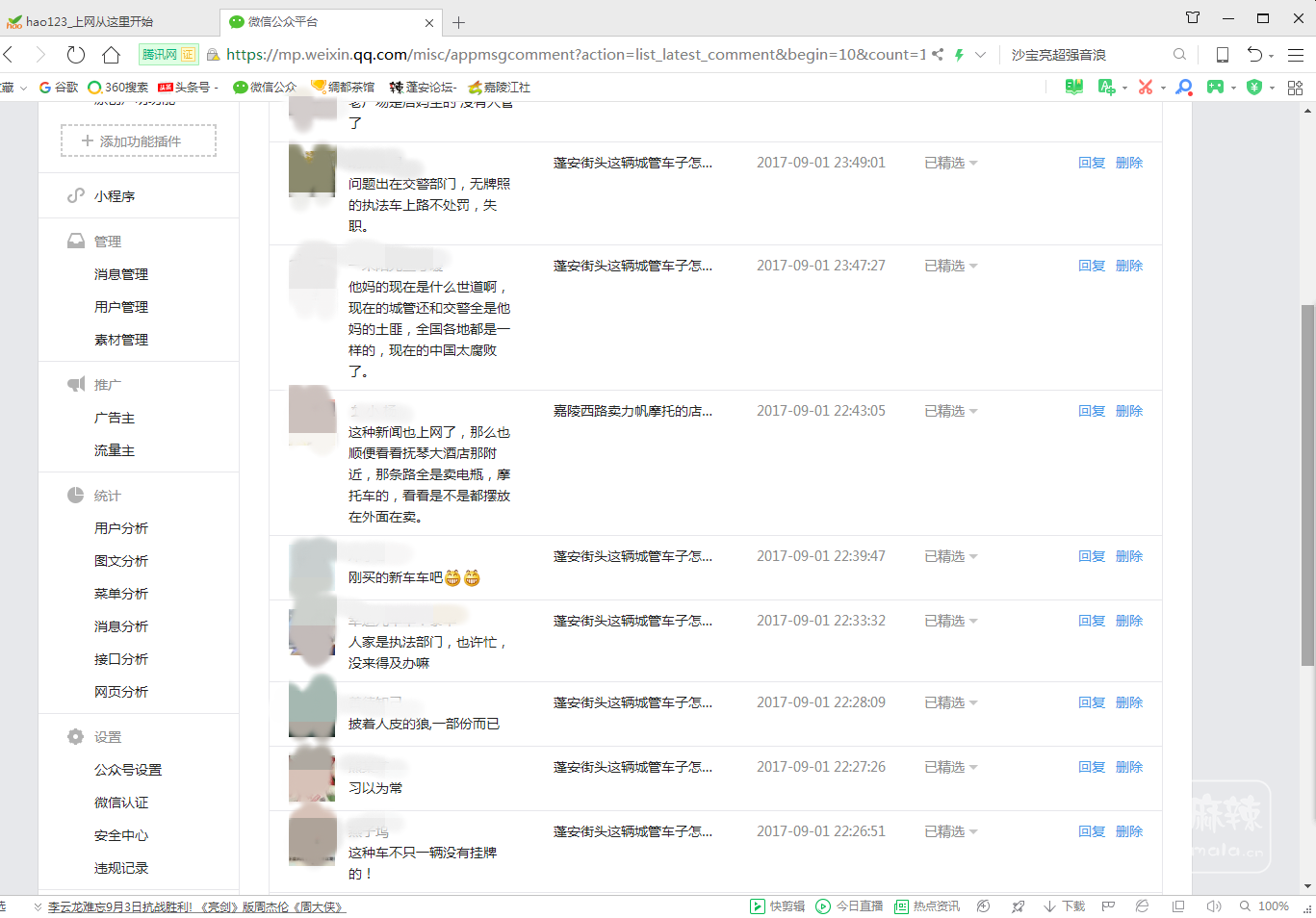Viewport: 1316px width, 918px height.
Task: Click the browser home icon
Action: (x=111, y=55)
